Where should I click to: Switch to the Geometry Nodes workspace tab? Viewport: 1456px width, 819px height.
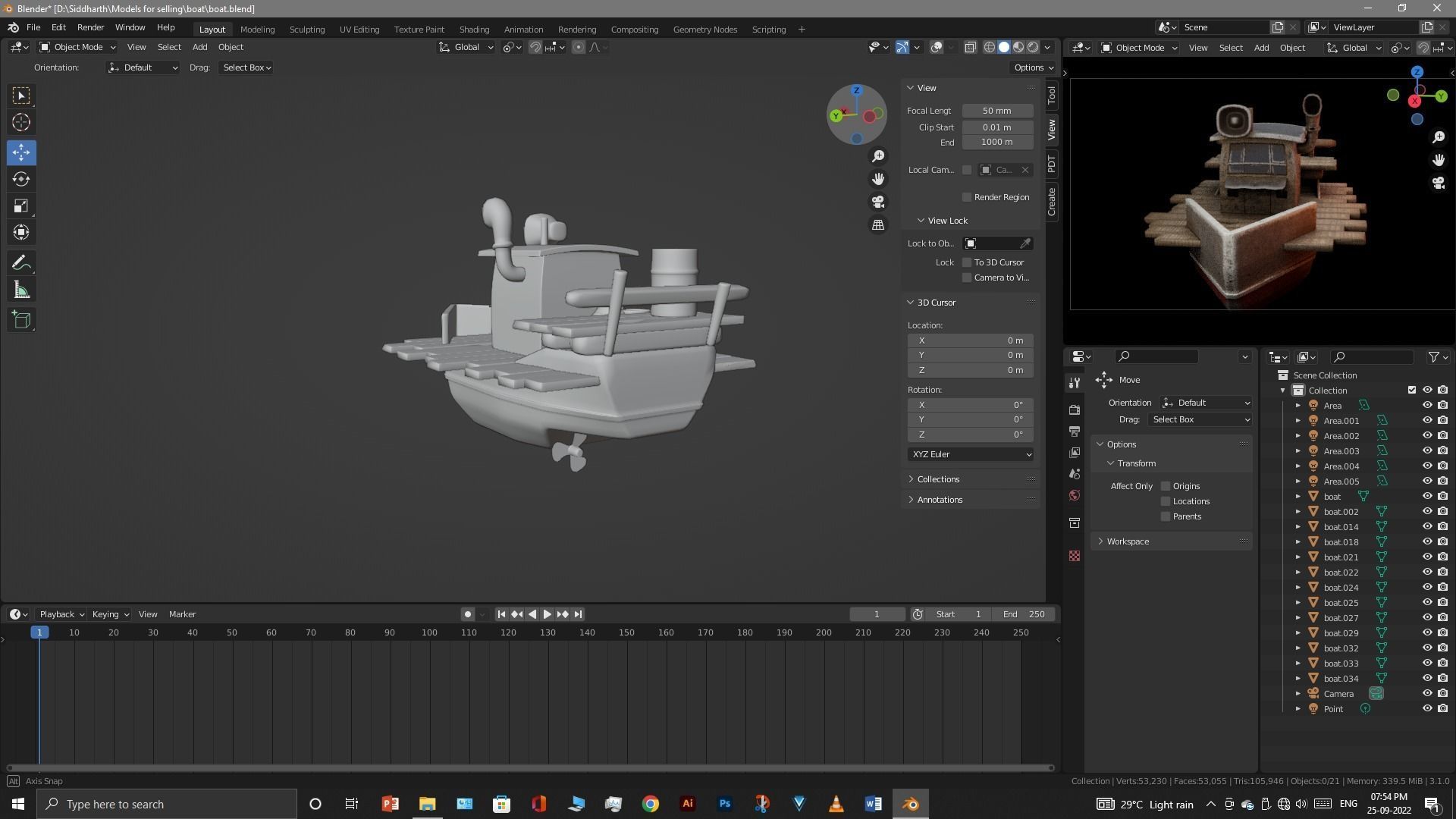(x=704, y=30)
